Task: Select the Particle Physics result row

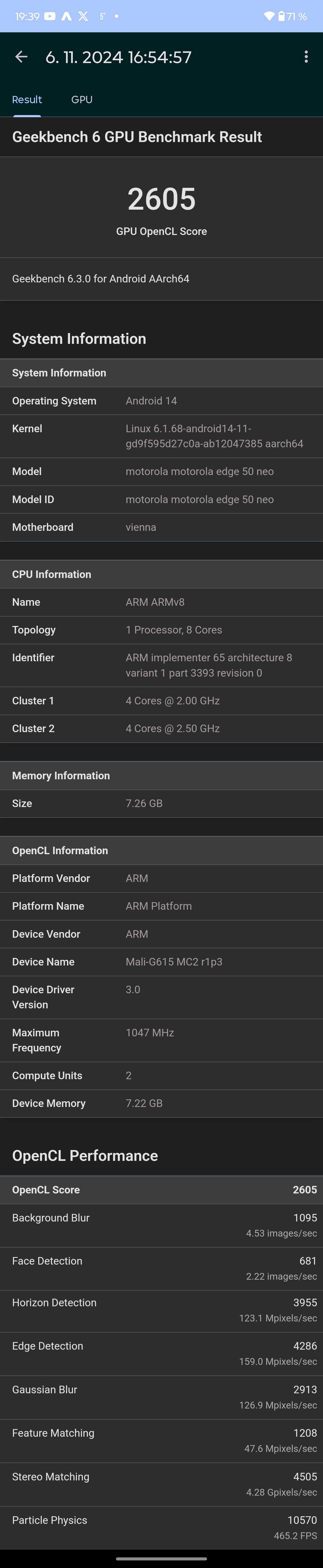Action: pos(161,1527)
